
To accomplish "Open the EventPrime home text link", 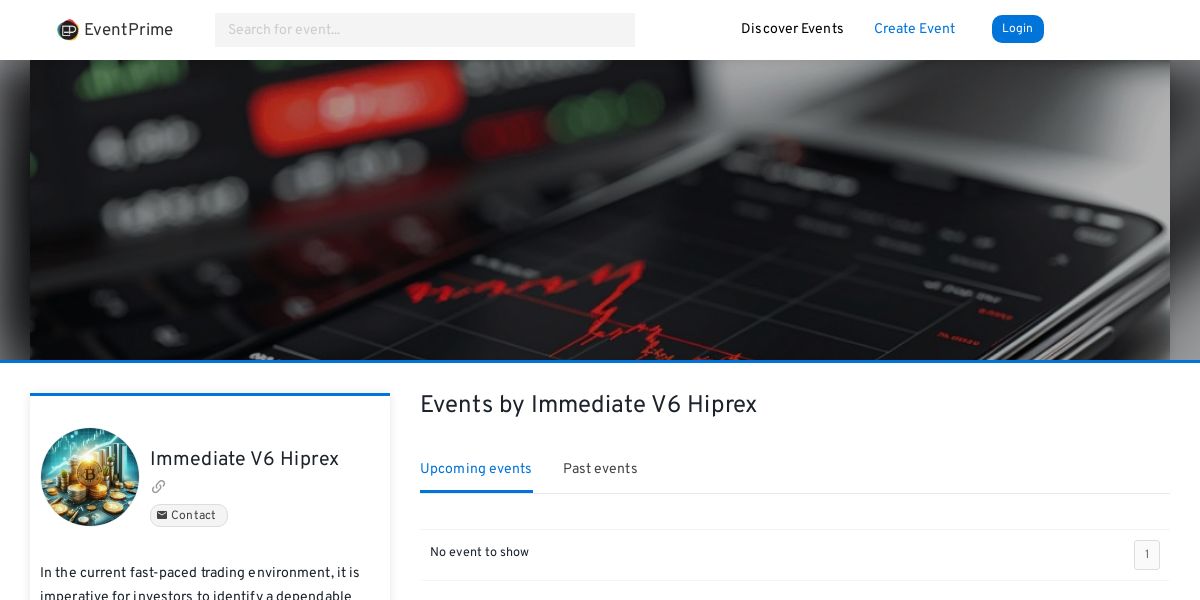I will pyautogui.click(x=128, y=30).
